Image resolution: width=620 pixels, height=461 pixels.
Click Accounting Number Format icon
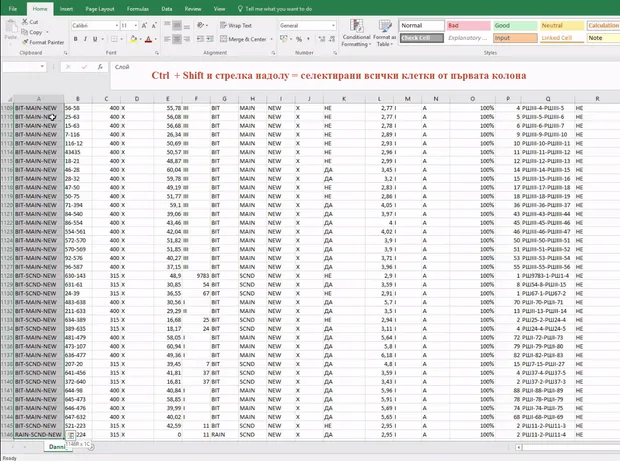(283, 39)
